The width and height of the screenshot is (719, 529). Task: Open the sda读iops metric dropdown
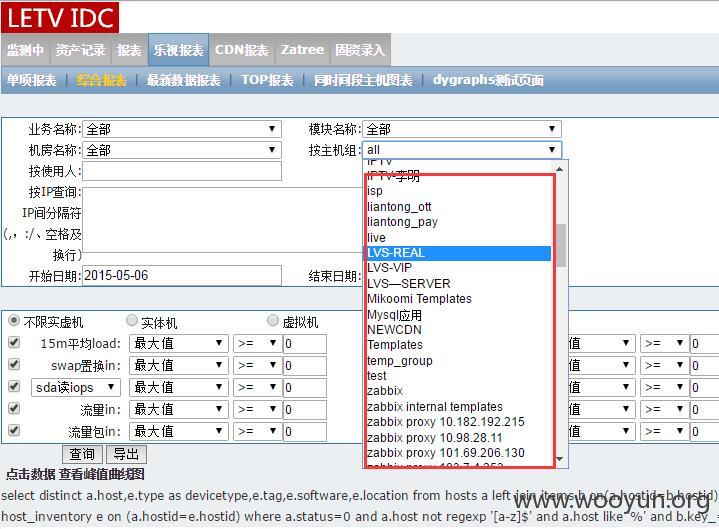pyautogui.click(x=76, y=387)
